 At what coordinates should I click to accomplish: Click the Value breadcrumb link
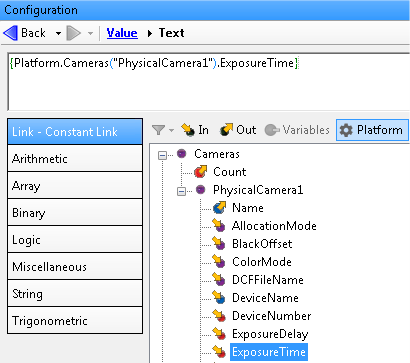point(122,33)
